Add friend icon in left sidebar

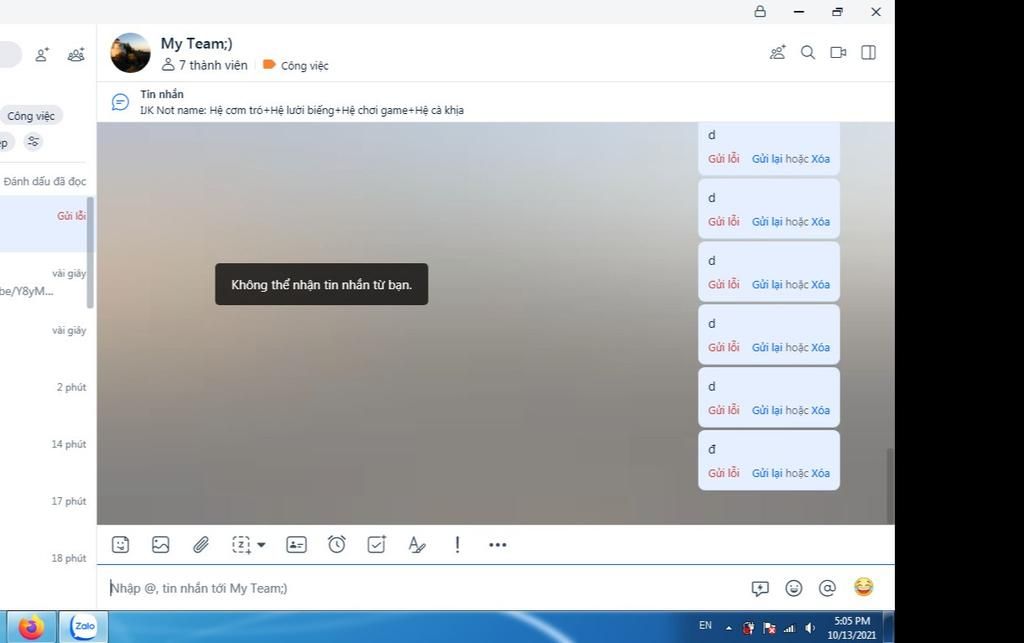42,55
